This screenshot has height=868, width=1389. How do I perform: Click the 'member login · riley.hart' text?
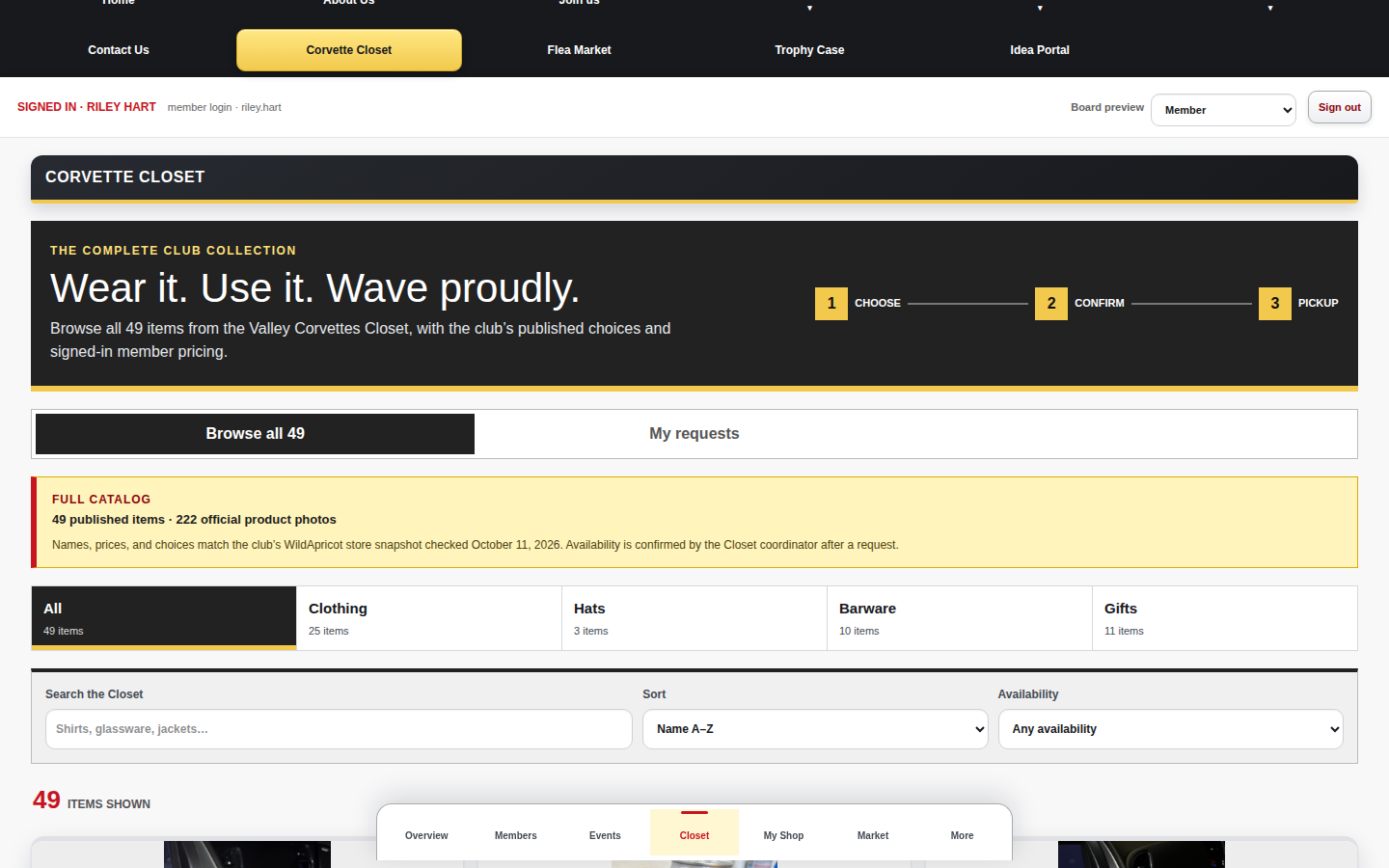click(x=225, y=107)
